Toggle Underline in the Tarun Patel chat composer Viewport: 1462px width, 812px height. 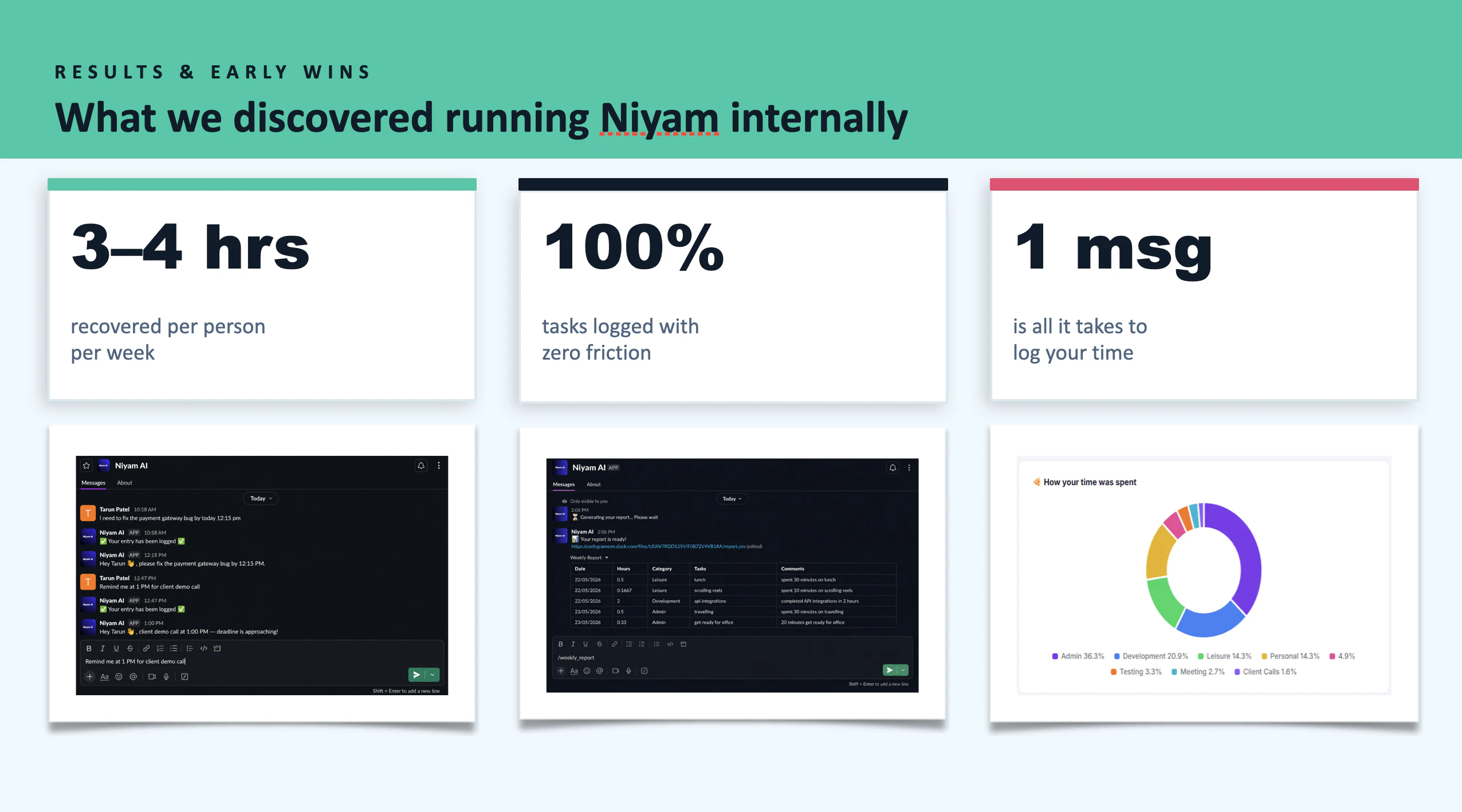tap(116, 648)
